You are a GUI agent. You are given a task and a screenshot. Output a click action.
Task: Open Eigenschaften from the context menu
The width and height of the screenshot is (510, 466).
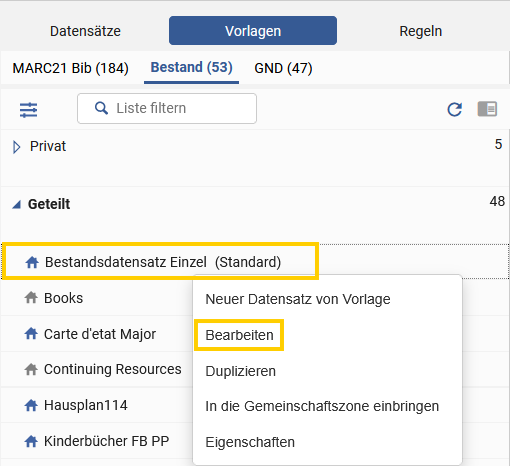click(250, 442)
